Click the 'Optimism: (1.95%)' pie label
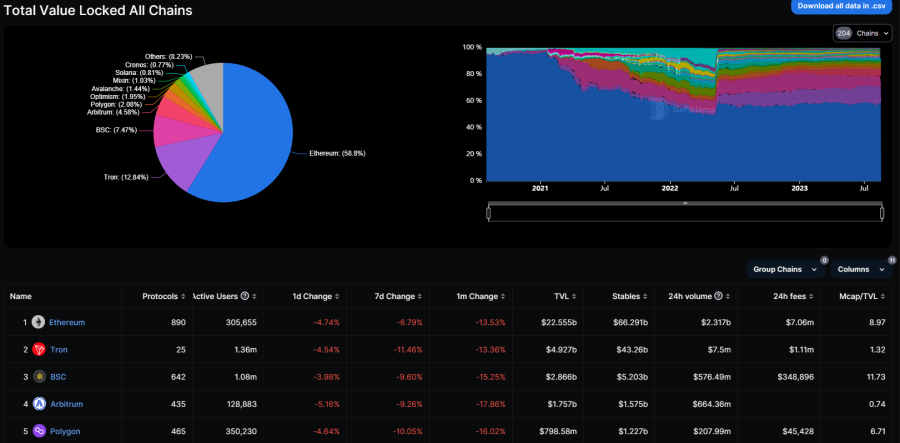900x443 pixels. tap(120, 96)
